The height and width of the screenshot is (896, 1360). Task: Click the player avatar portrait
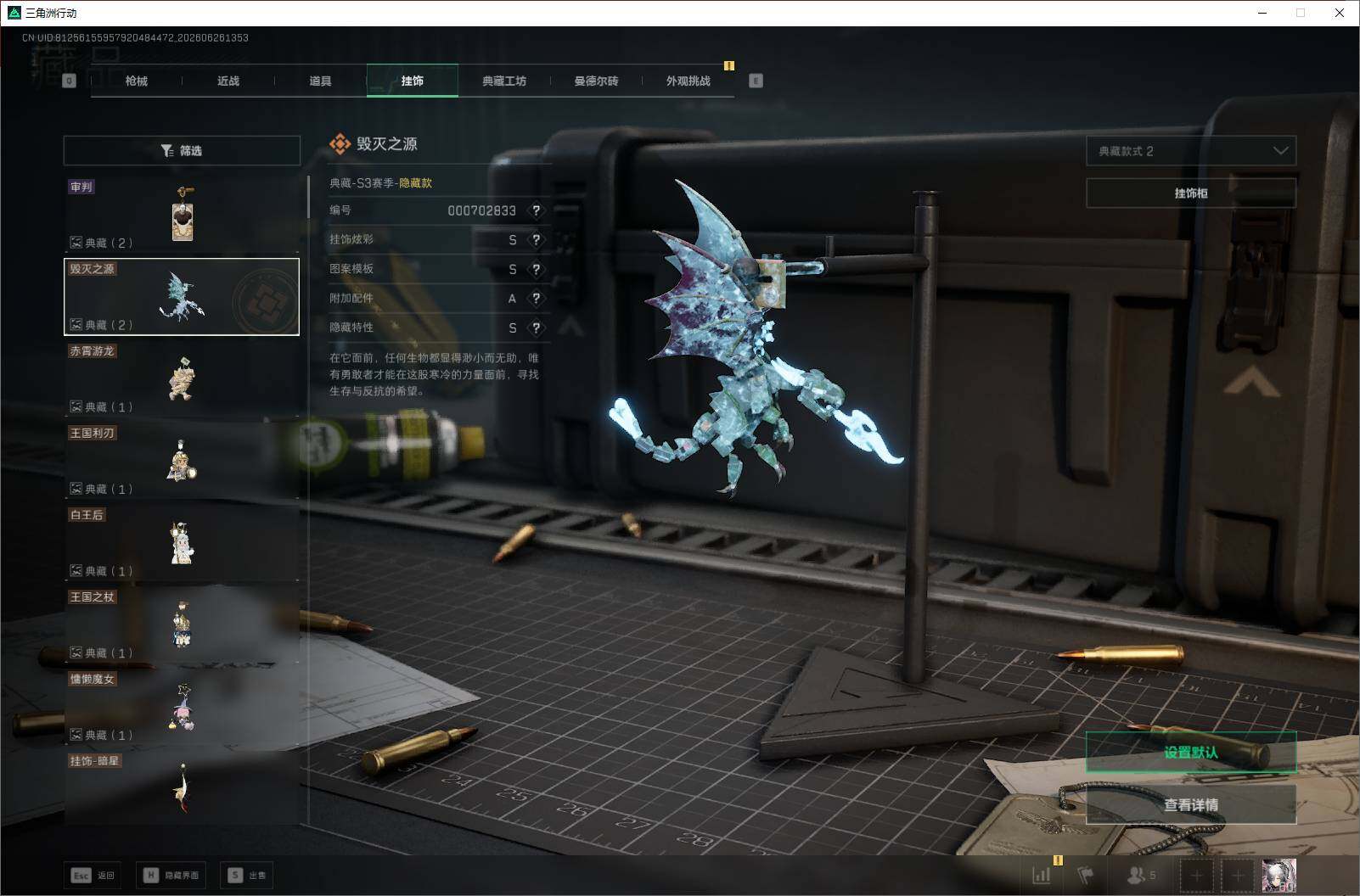pyautogui.click(x=1279, y=875)
